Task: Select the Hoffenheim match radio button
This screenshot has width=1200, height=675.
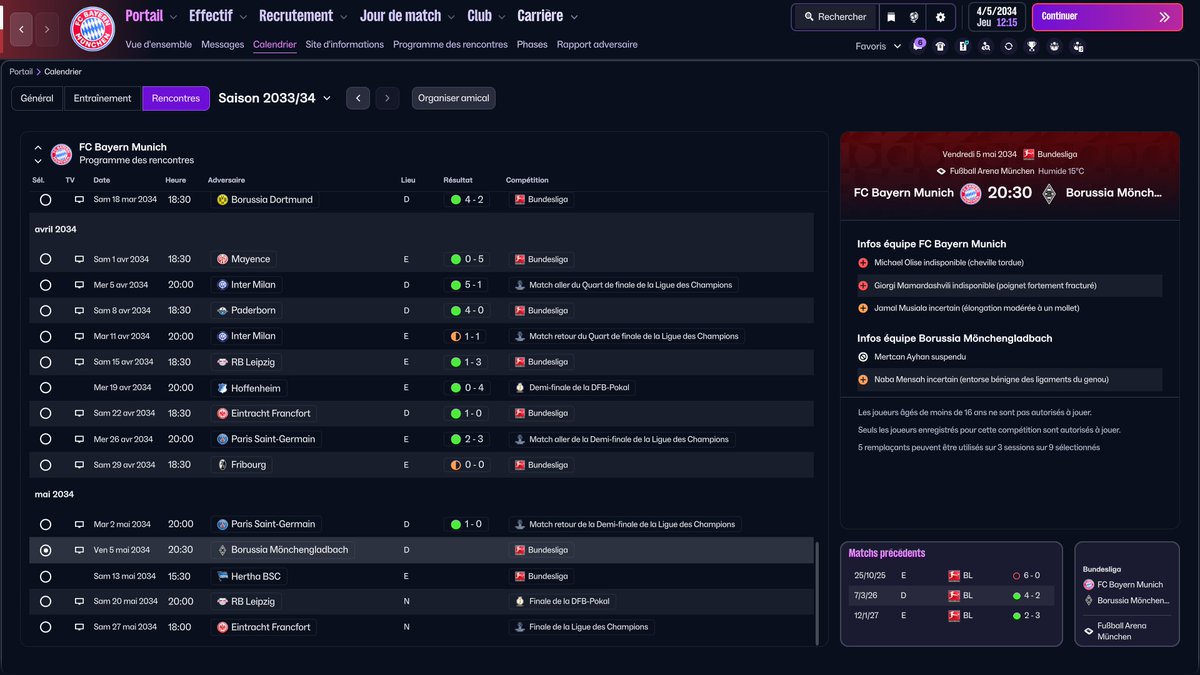Action: tap(45, 388)
